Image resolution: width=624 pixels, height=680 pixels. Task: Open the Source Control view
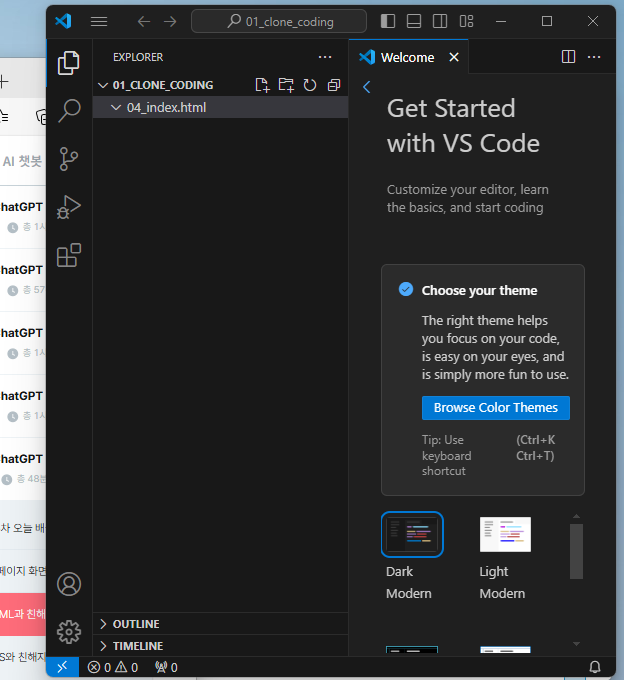pos(69,159)
